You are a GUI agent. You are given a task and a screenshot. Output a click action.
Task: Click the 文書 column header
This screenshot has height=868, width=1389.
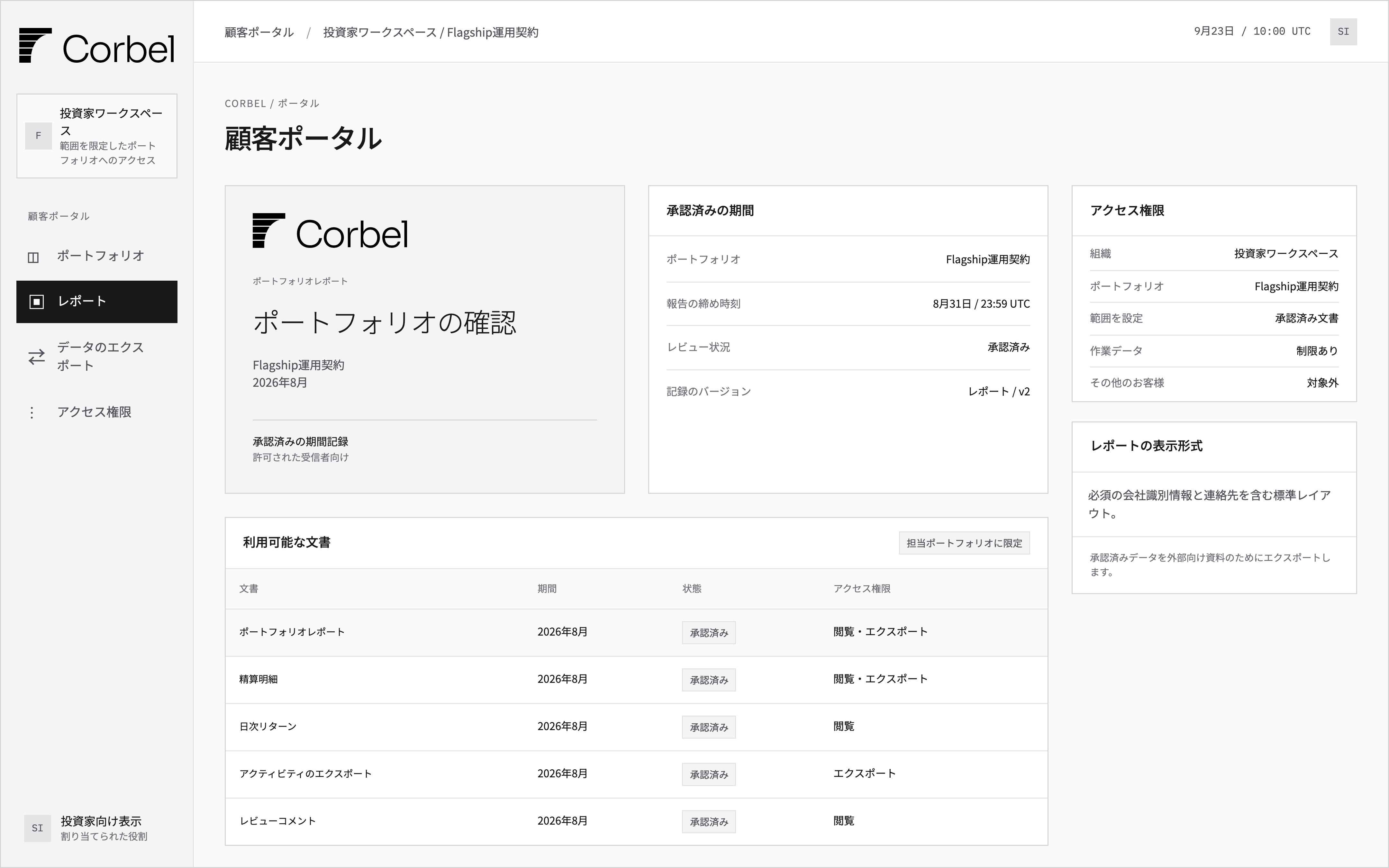click(249, 588)
